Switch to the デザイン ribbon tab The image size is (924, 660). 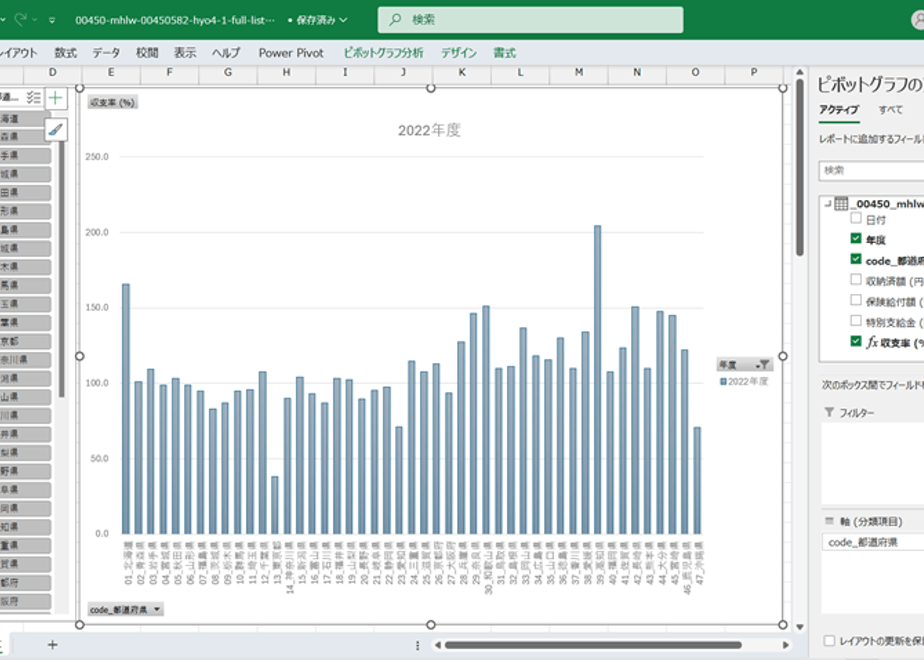pyautogui.click(x=459, y=53)
